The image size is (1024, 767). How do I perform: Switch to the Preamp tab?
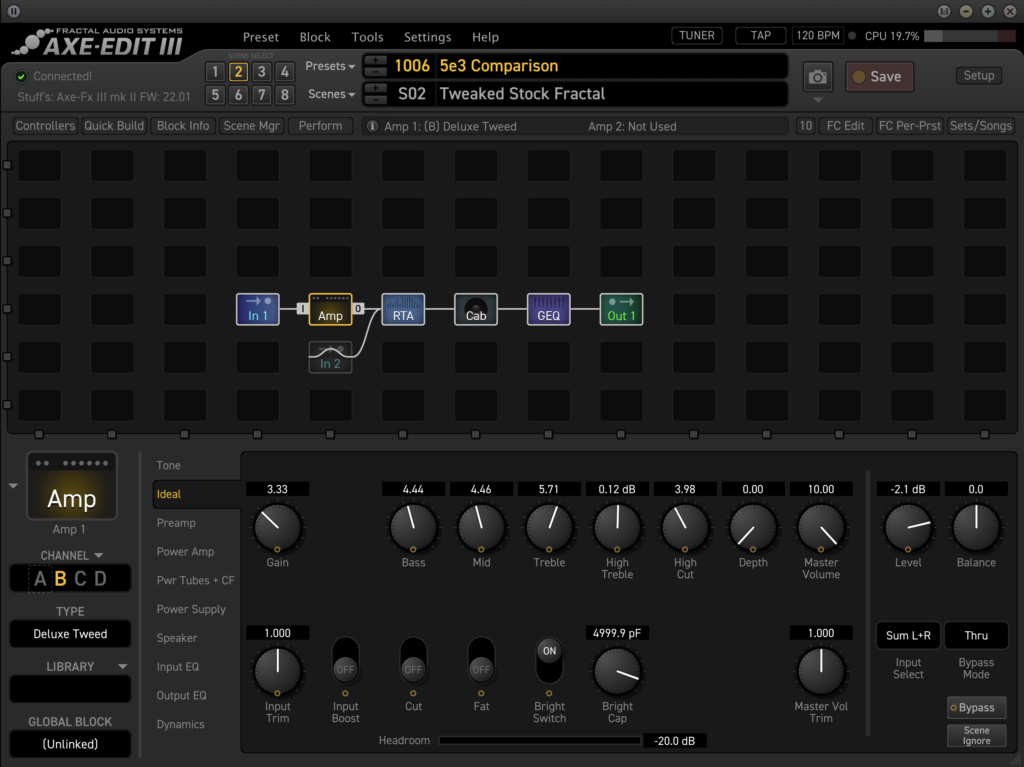pos(176,523)
